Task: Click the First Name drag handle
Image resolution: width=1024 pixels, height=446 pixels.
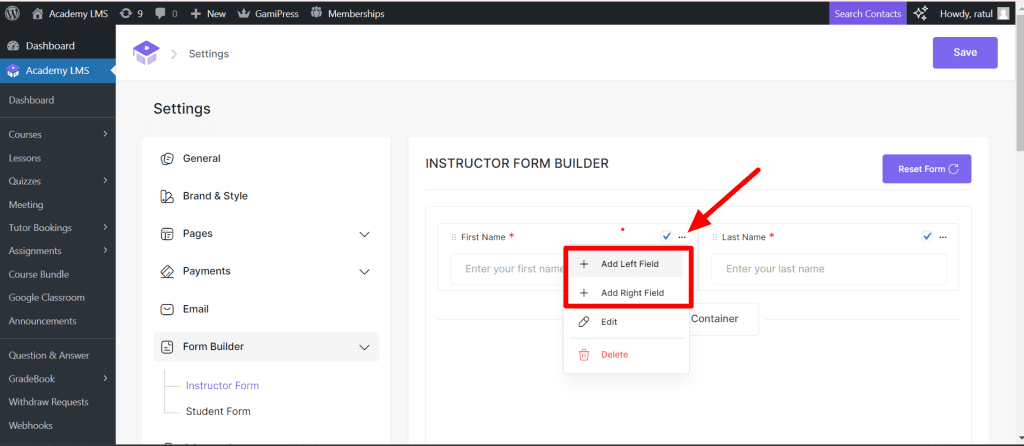Action: tap(454, 237)
